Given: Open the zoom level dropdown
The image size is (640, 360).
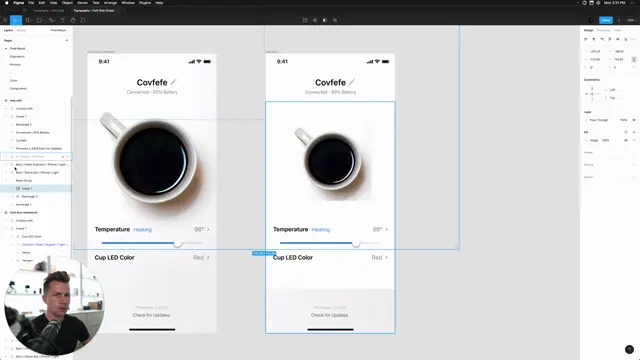Looking at the screenshot, I should pyautogui.click(x=631, y=20).
